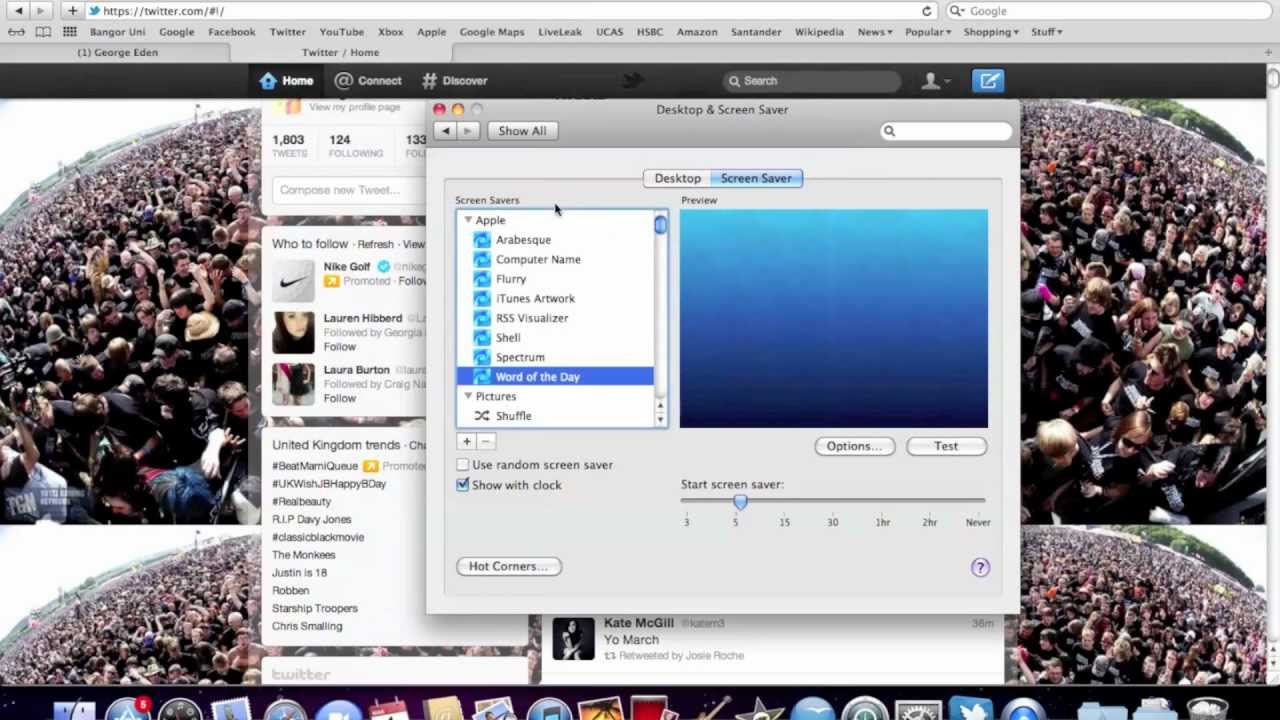Image resolution: width=1280 pixels, height=720 pixels.
Task: Click Nike Golf verified badge
Action: [x=382, y=267]
